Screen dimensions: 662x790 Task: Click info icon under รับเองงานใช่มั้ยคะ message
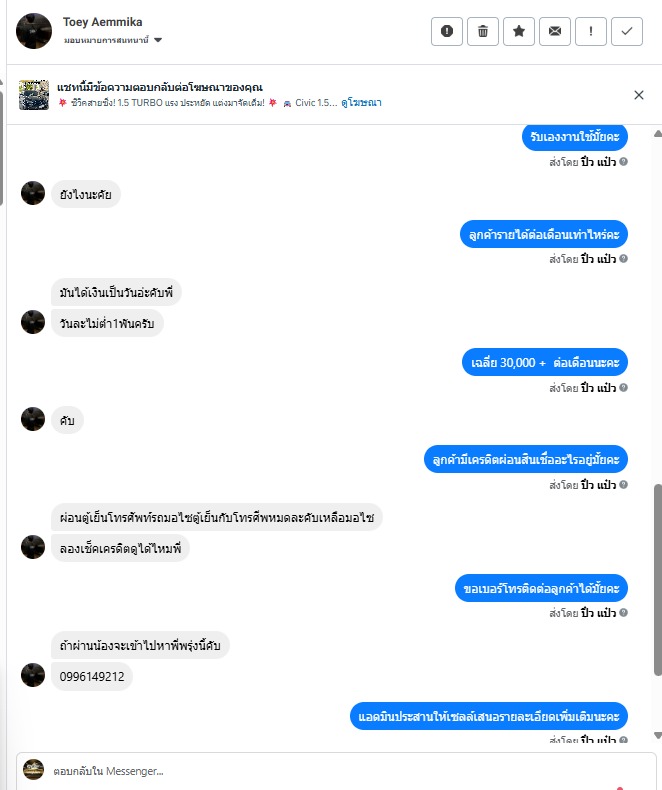coord(623,162)
